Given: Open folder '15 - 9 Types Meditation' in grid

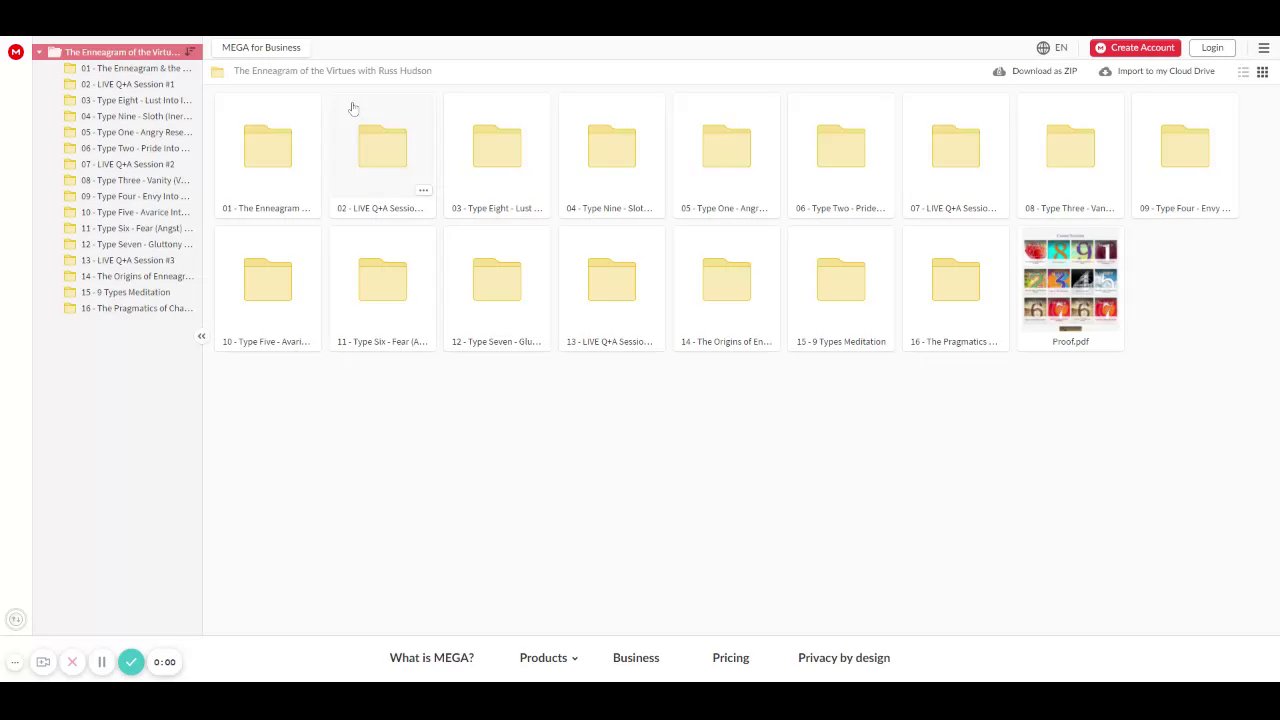Looking at the screenshot, I should [x=841, y=289].
